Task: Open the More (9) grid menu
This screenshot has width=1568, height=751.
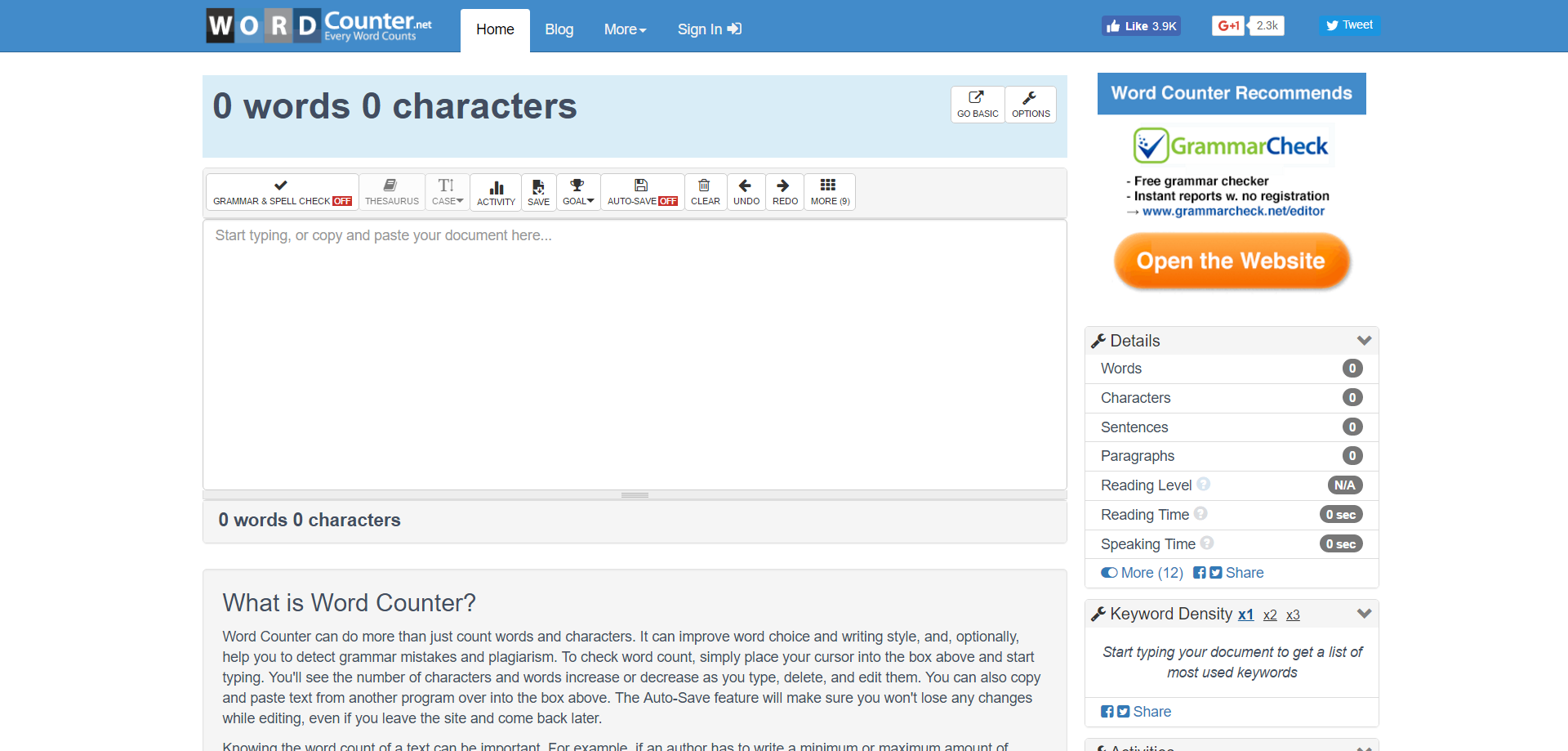Action: pyautogui.click(x=830, y=192)
